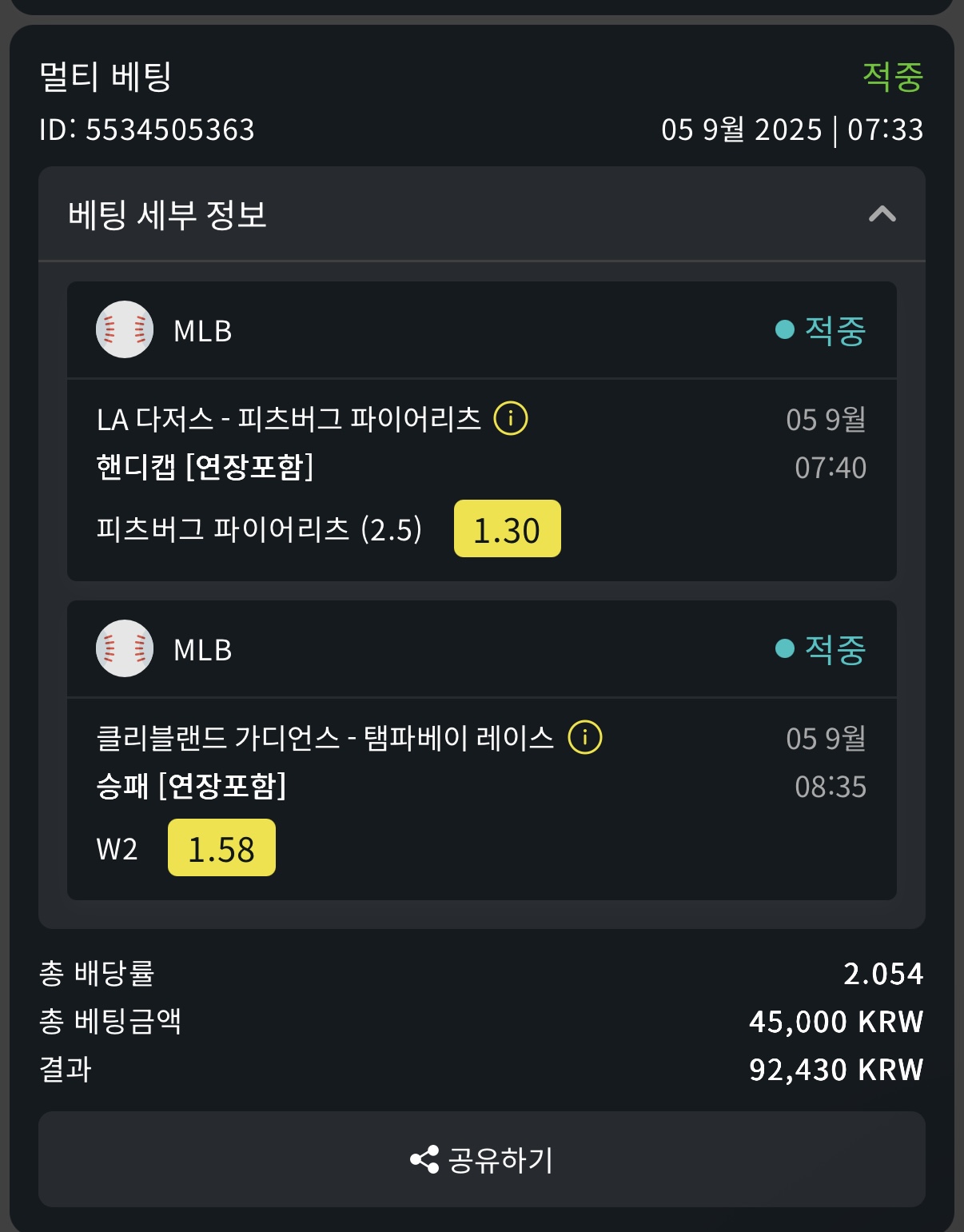Click second MLB league label

203,650
